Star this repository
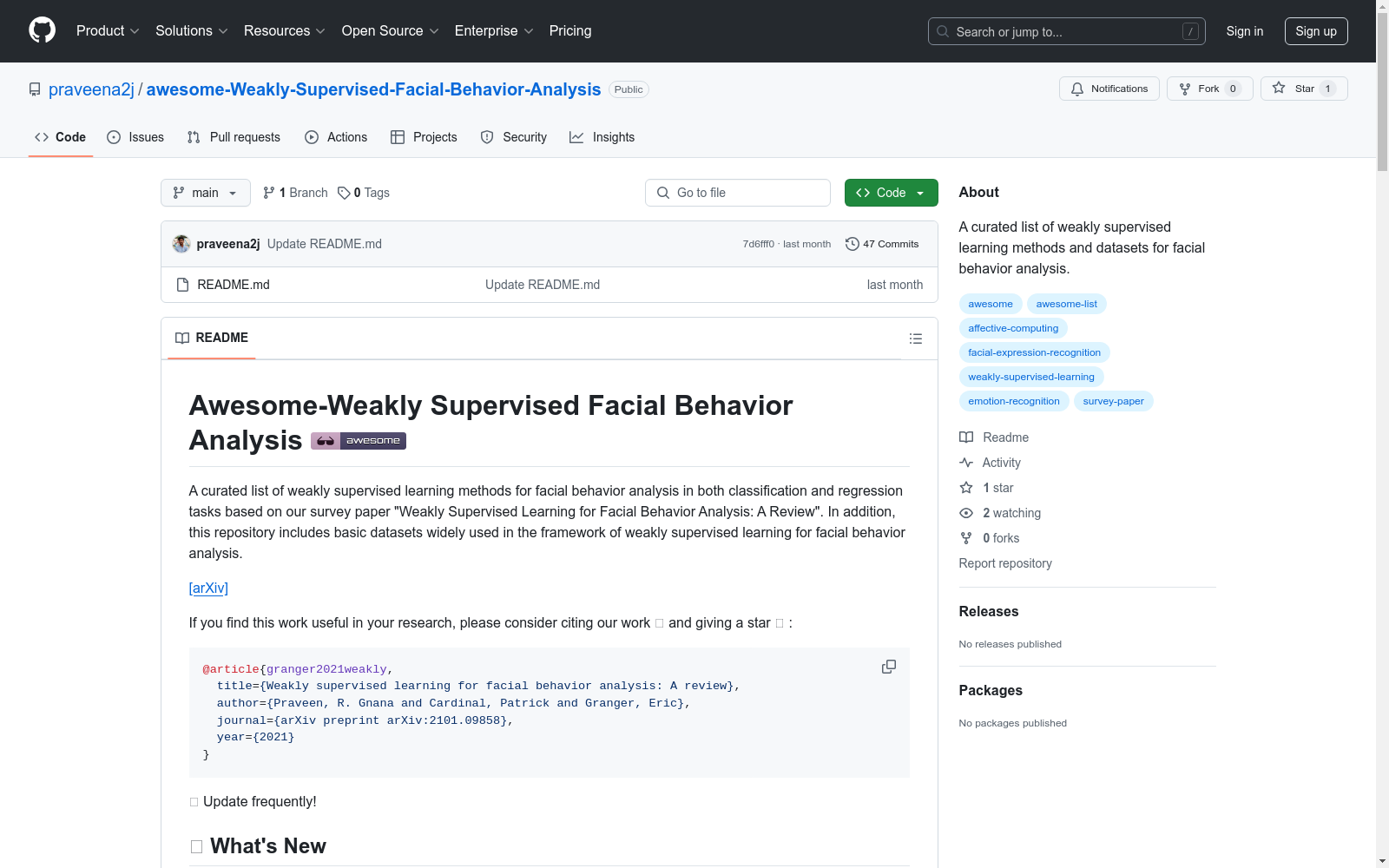Viewport: 1389px width, 868px height. point(1304,89)
